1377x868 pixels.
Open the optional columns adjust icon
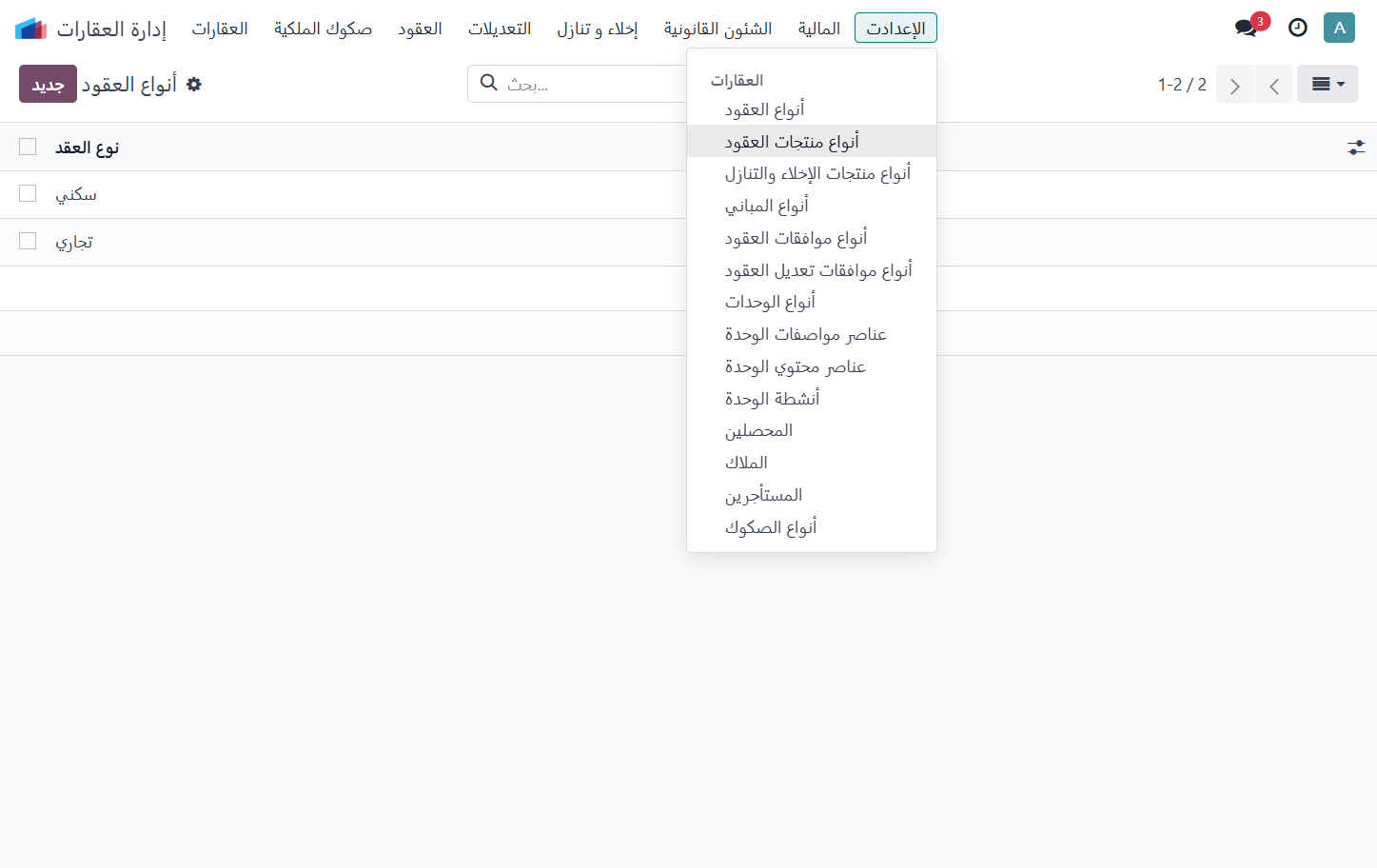point(1356,148)
